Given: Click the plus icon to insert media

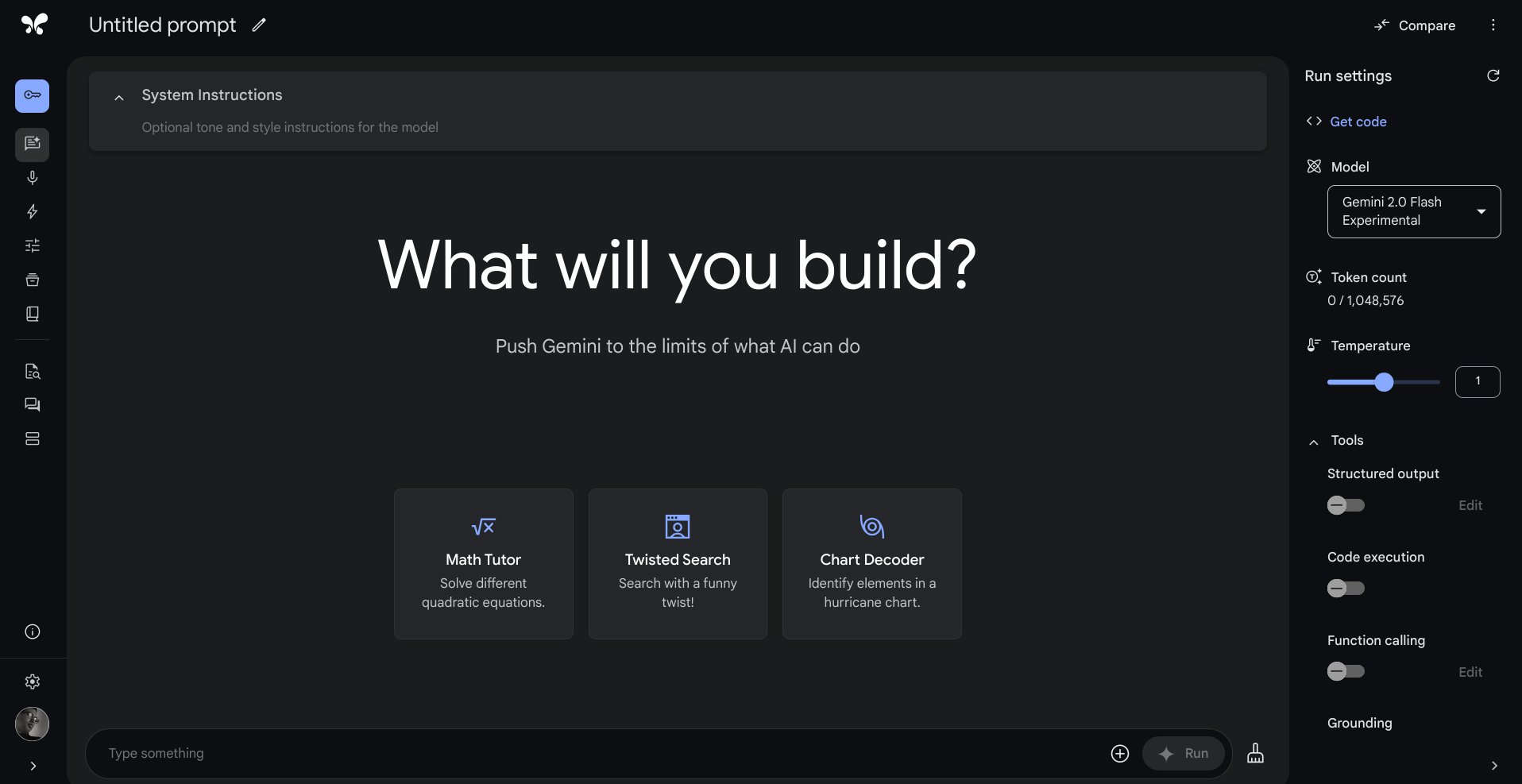Looking at the screenshot, I should point(1119,753).
